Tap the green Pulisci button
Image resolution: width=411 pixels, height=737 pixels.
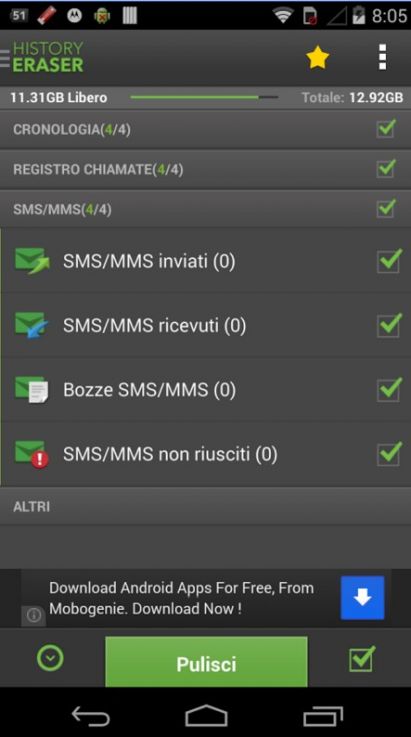tap(206, 662)
